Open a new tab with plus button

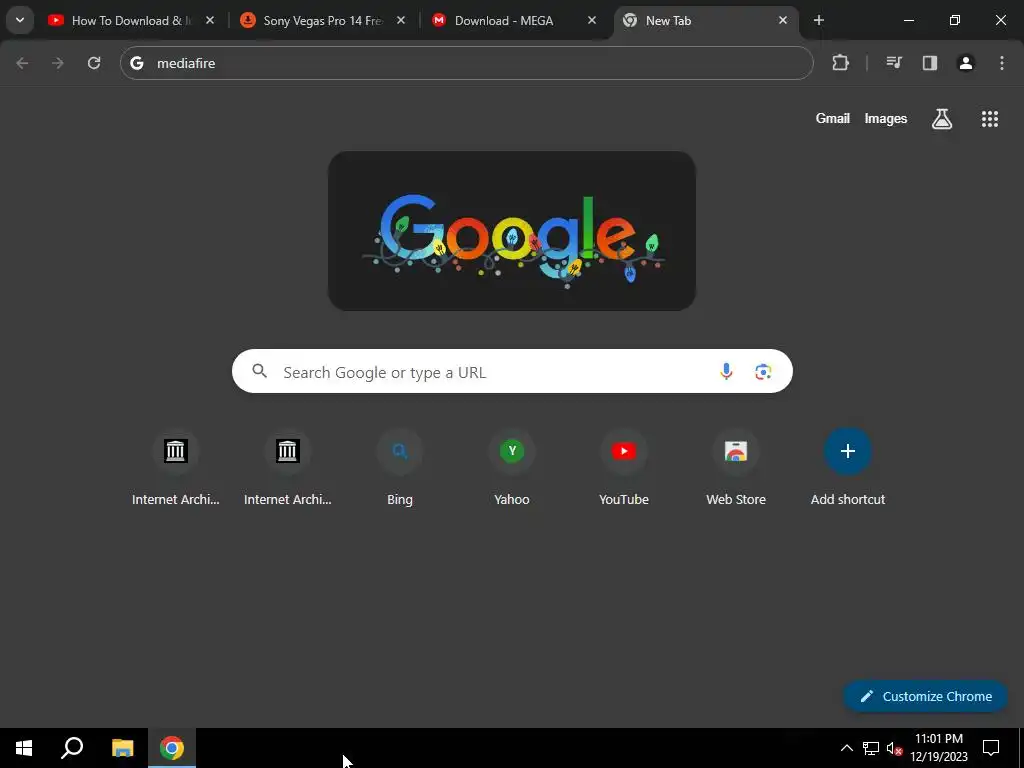click(x=818, y=20)
